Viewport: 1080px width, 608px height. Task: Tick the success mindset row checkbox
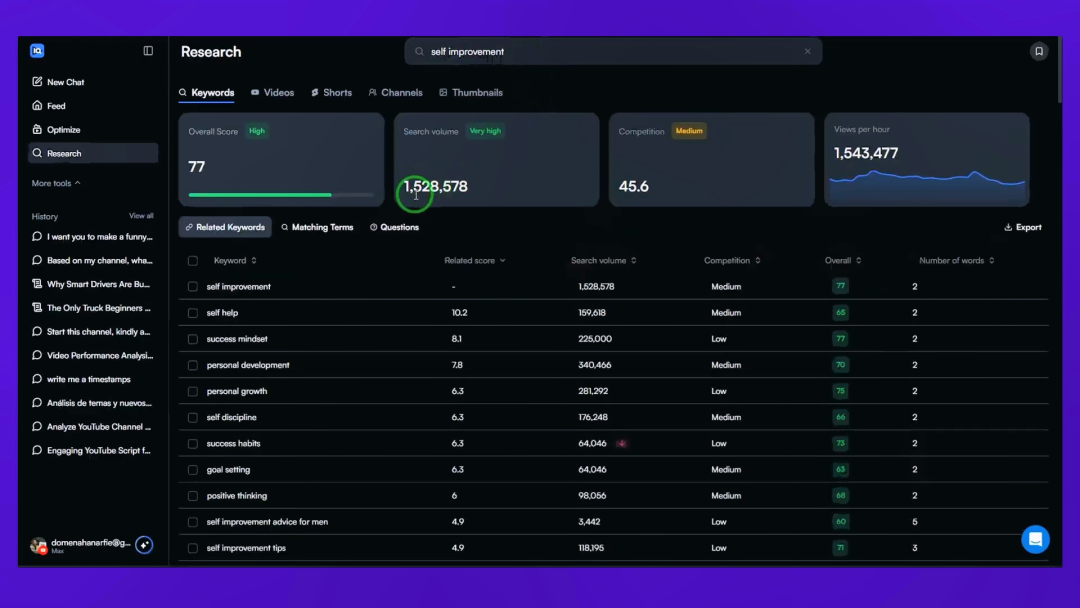[193, 339]
